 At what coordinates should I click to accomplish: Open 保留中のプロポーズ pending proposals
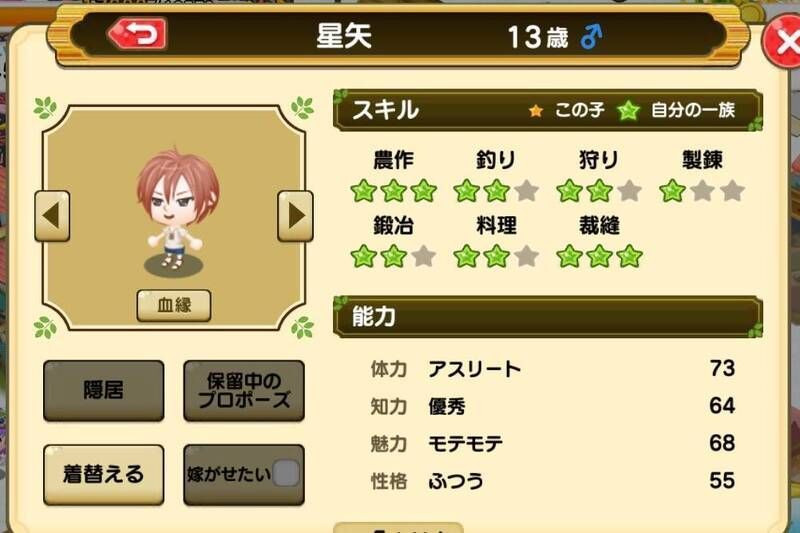244,391
